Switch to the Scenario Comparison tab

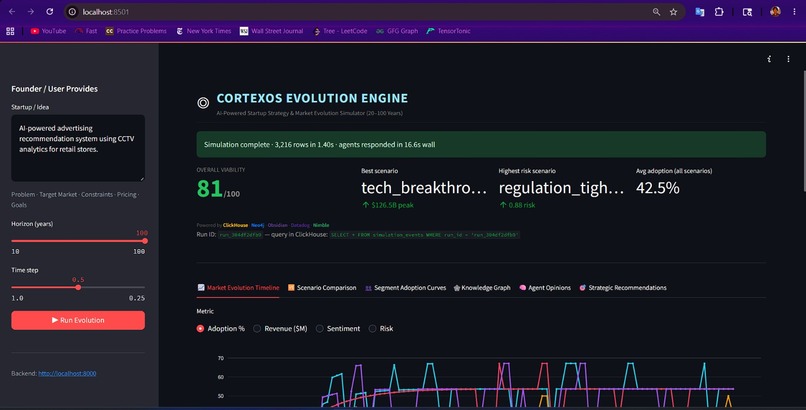[x=322, y=288]
